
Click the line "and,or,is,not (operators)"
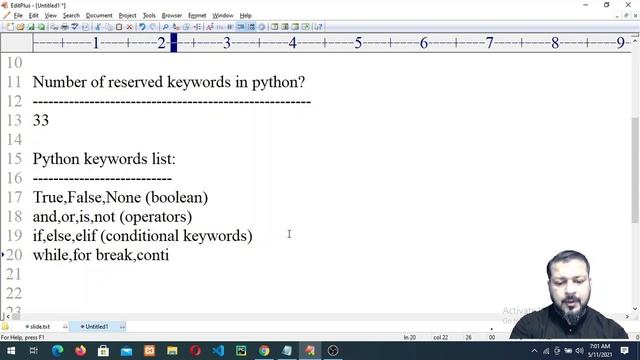pos(112,217)
